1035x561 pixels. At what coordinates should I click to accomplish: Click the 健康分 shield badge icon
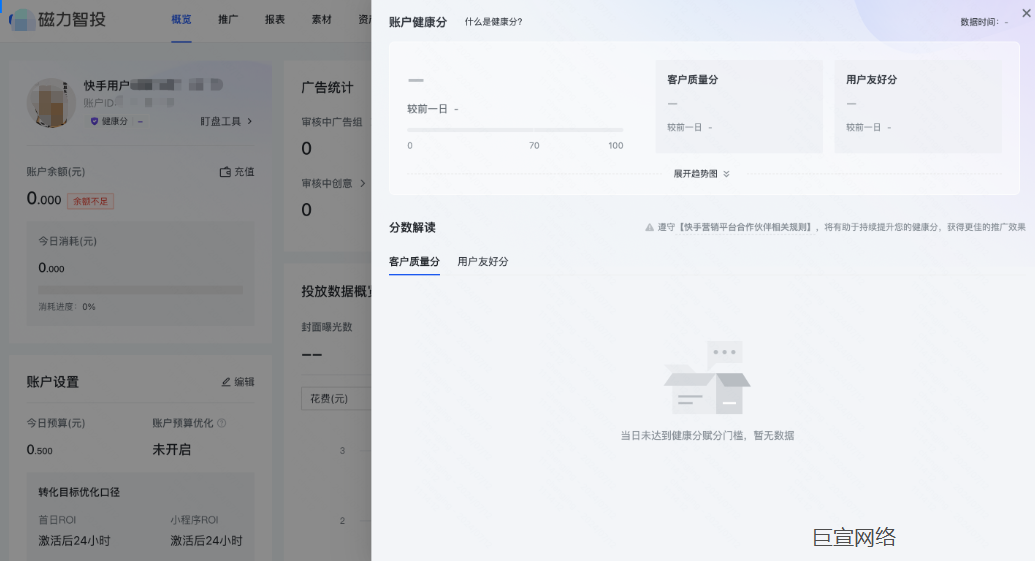pos(94,121)
